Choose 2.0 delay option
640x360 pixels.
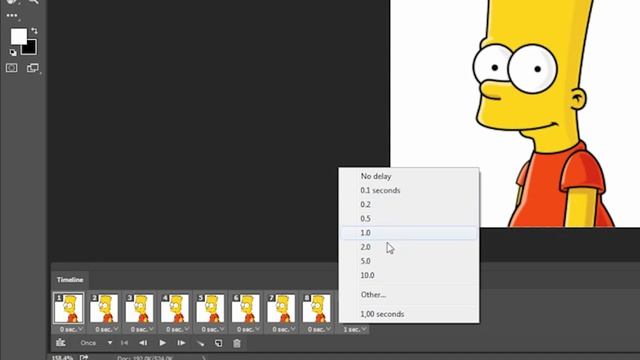[x=409, y=247]
